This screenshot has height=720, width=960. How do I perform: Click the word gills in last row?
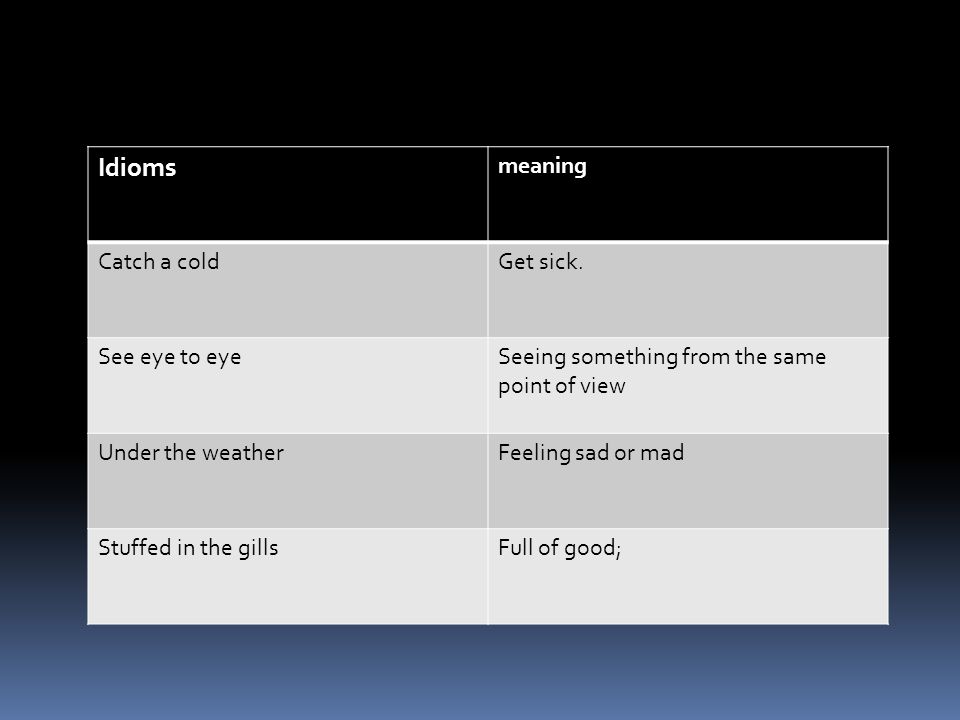point(258,549)
